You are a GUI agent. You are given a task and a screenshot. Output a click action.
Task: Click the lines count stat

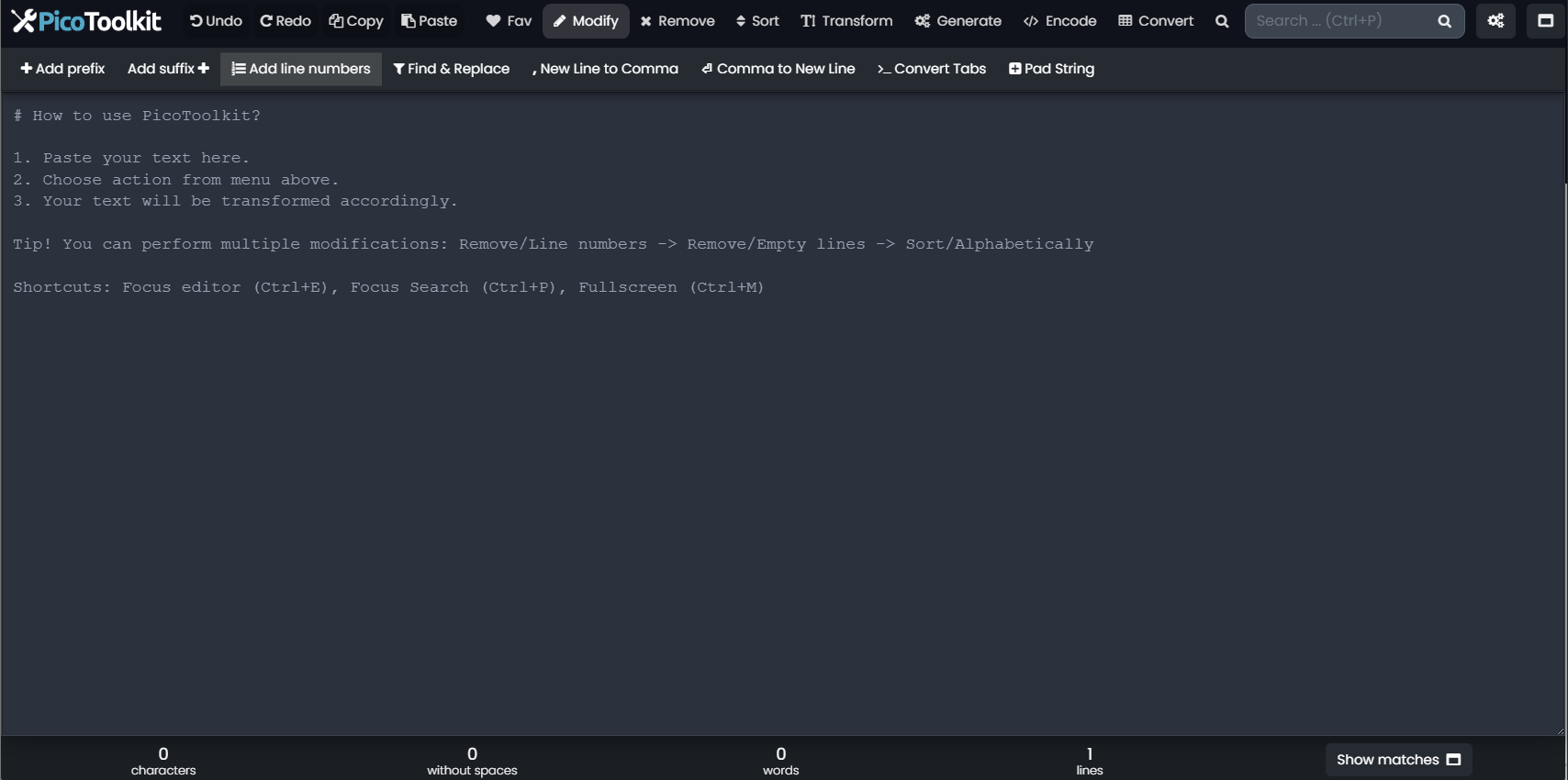[x=1090, y=761]
